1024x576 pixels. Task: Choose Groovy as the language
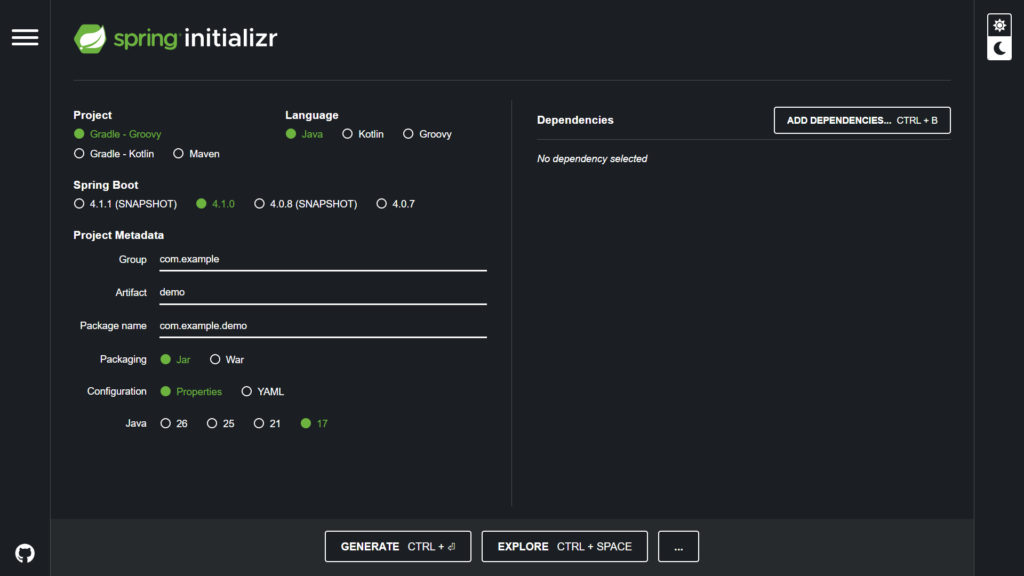point(427,134)
